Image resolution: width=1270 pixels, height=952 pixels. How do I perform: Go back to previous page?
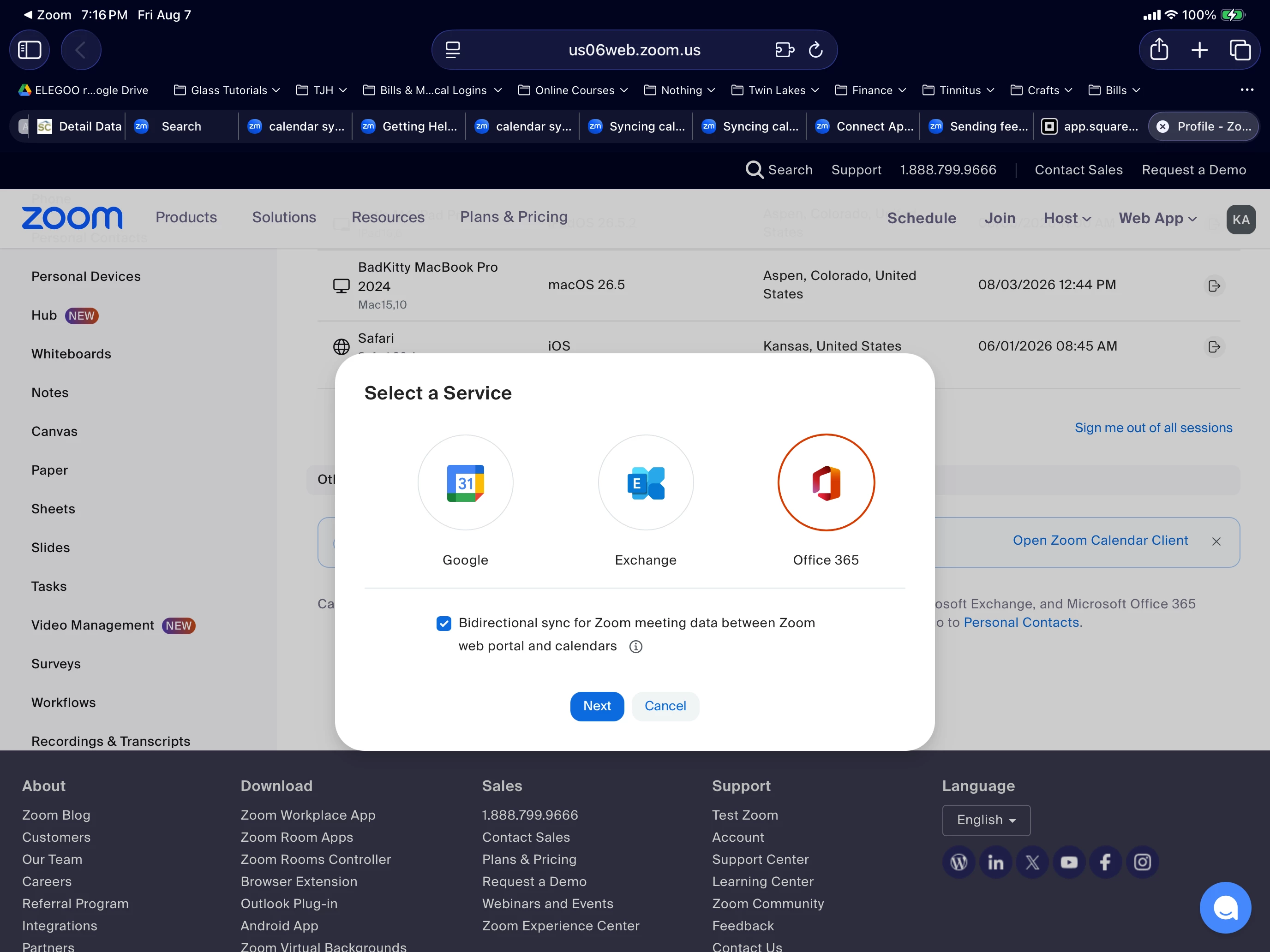pyautogui.click(x=81, y=50)
